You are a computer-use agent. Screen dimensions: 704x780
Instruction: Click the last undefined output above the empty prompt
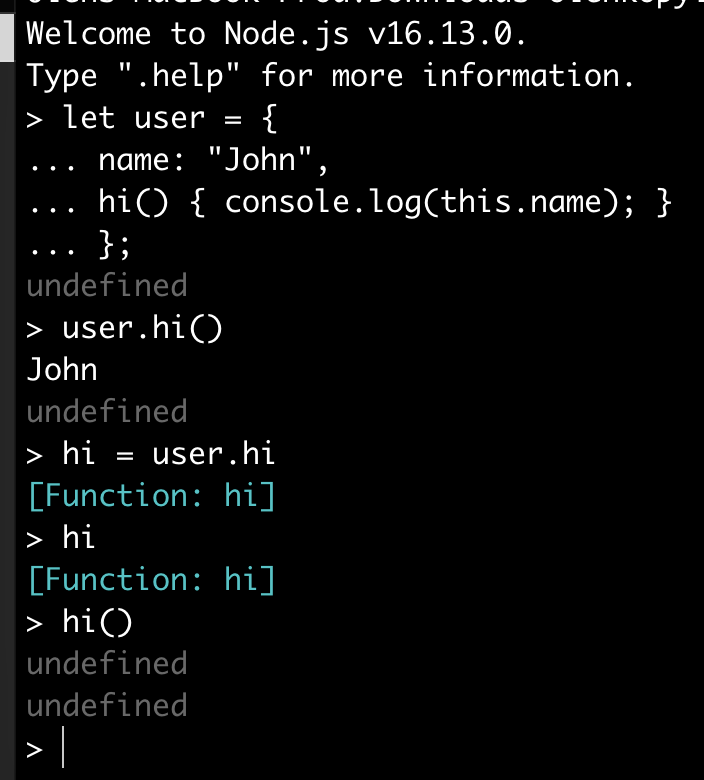107,706
